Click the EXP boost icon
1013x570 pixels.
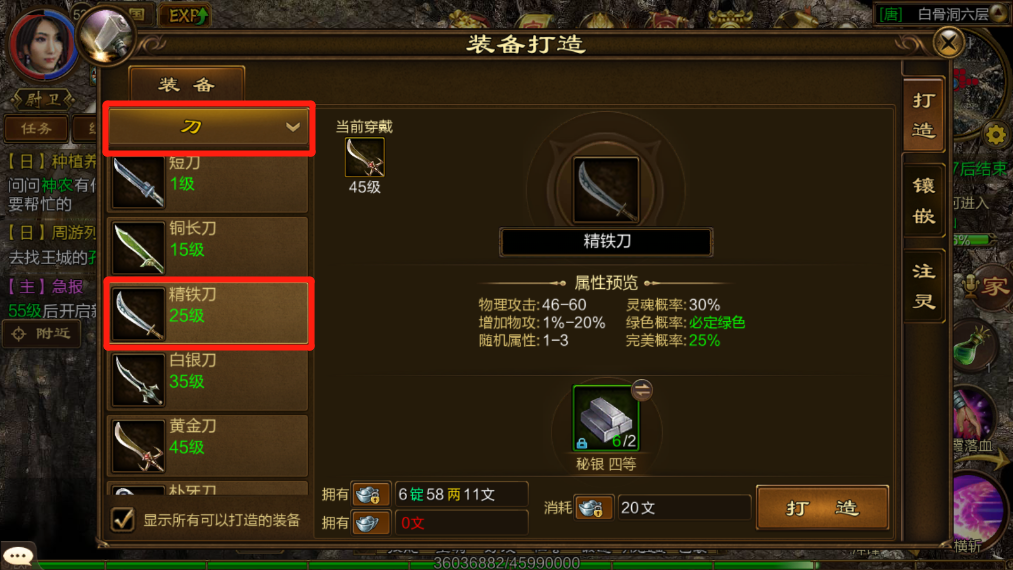187,15
